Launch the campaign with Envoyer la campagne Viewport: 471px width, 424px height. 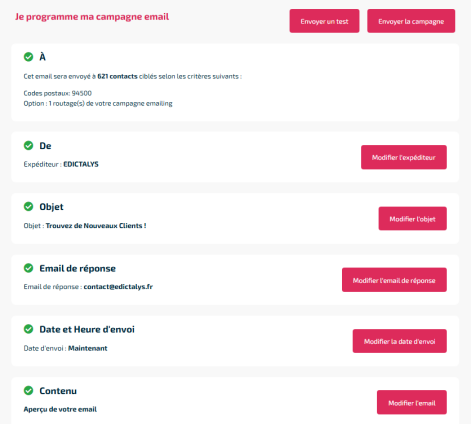point(411,21)
